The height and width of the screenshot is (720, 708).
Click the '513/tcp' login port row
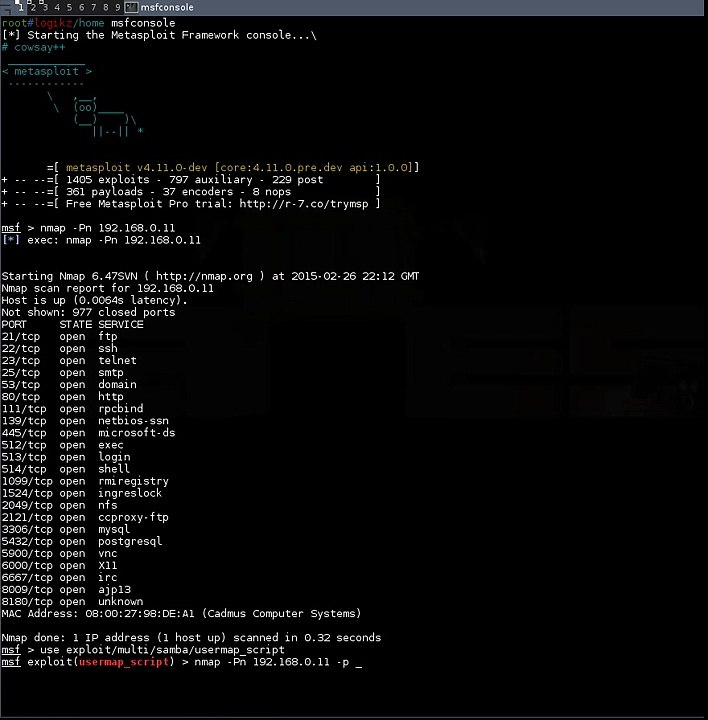pyautogui.click(x=66, y=457)
